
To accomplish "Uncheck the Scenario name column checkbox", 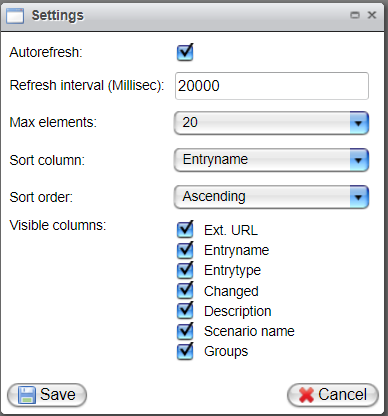I will [185, 331].
